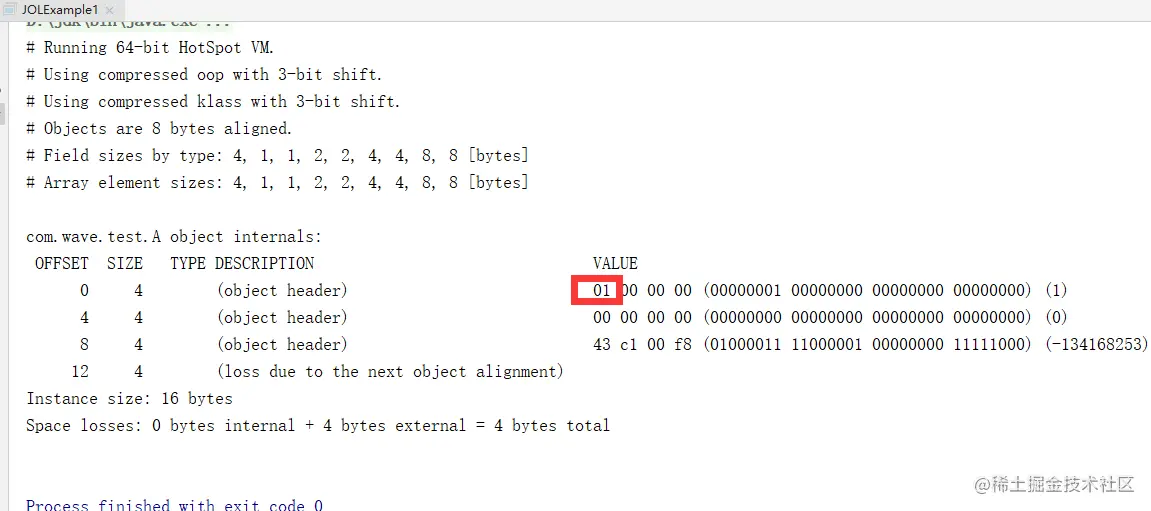Screen dimensions: 1151x511
Task: Click the decimal value "(0)" in the offset 4 row
Action: coord(1056,318)
